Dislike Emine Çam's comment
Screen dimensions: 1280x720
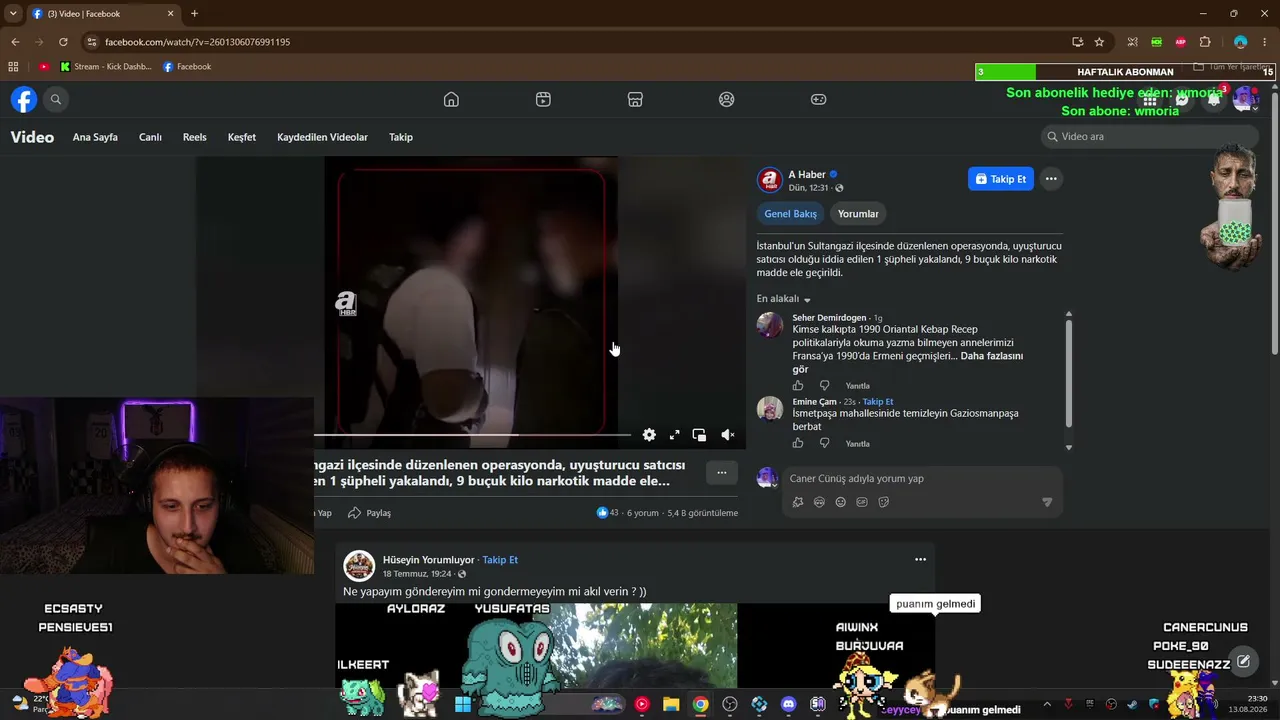click(x=824, y=443)
